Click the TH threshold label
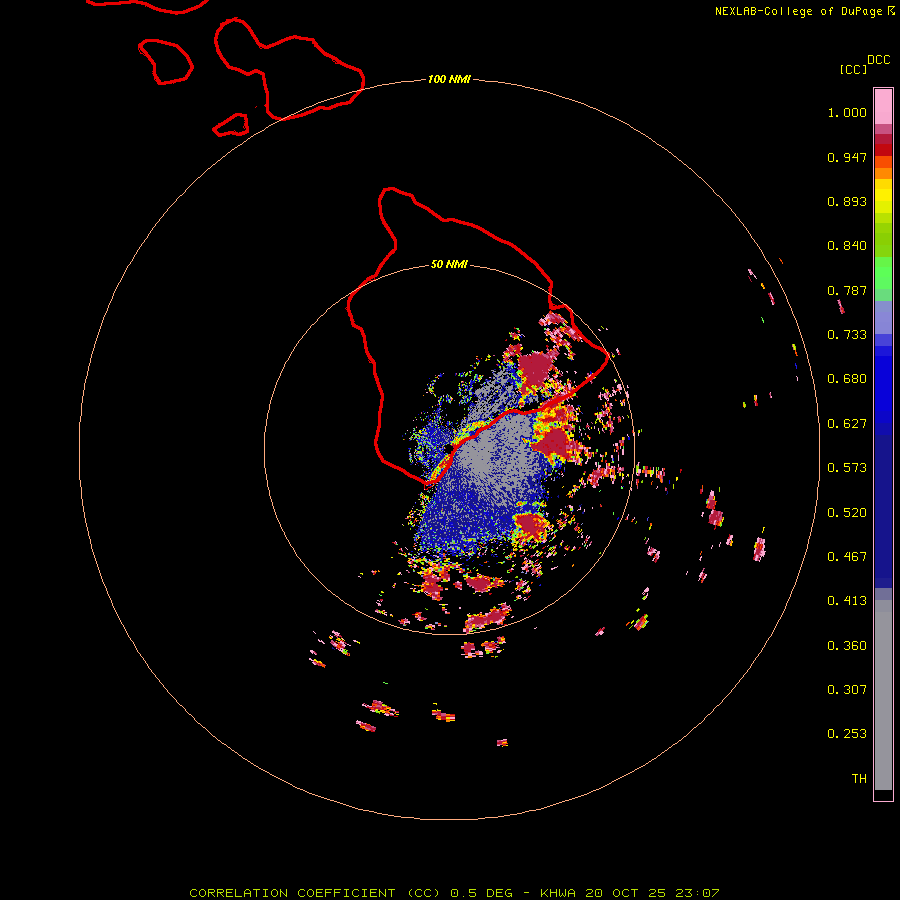 859,779
